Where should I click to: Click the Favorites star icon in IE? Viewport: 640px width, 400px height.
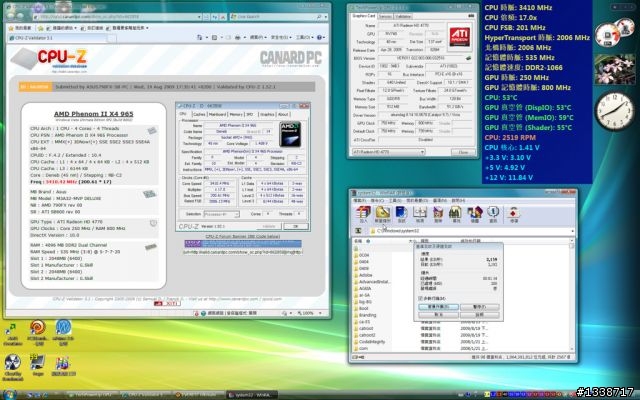[12, 28]
